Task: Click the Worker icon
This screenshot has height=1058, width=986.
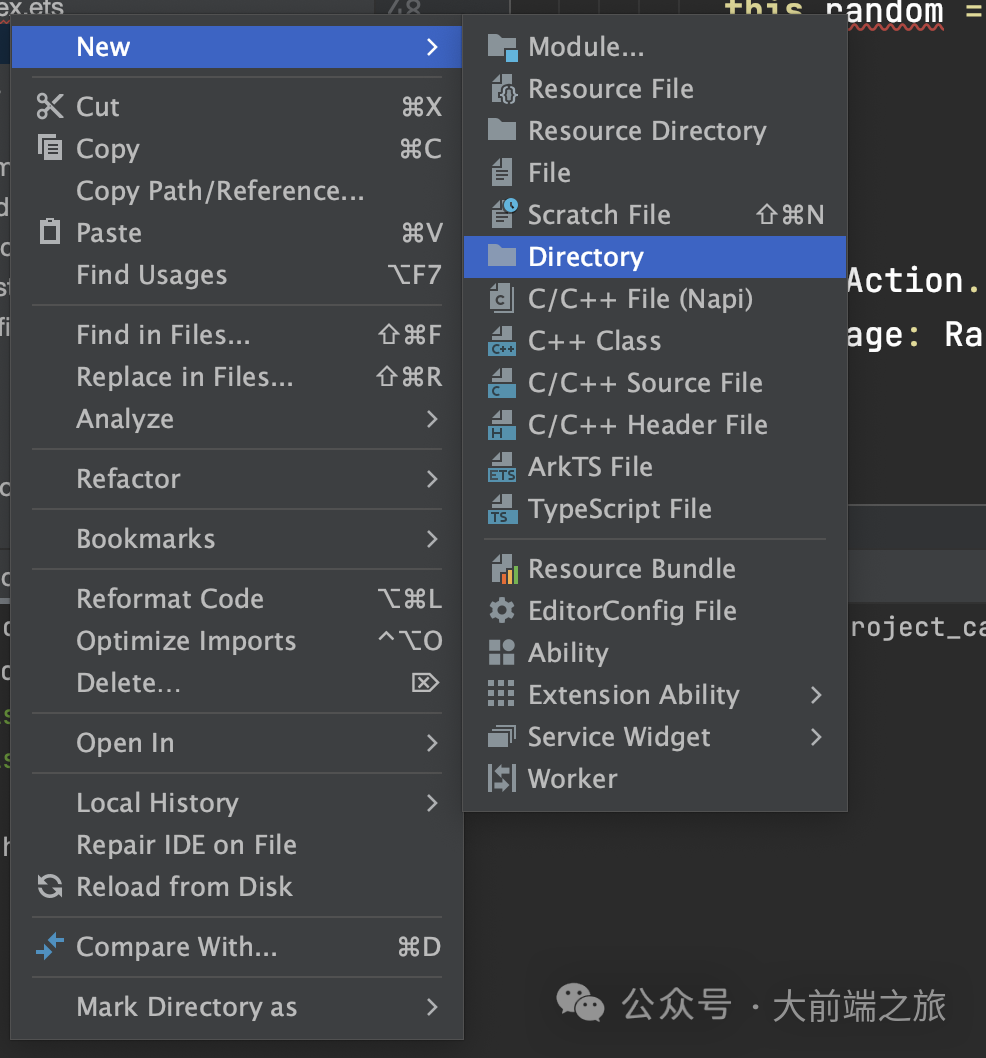Action: pyautogui.click(x=502, y=779)
